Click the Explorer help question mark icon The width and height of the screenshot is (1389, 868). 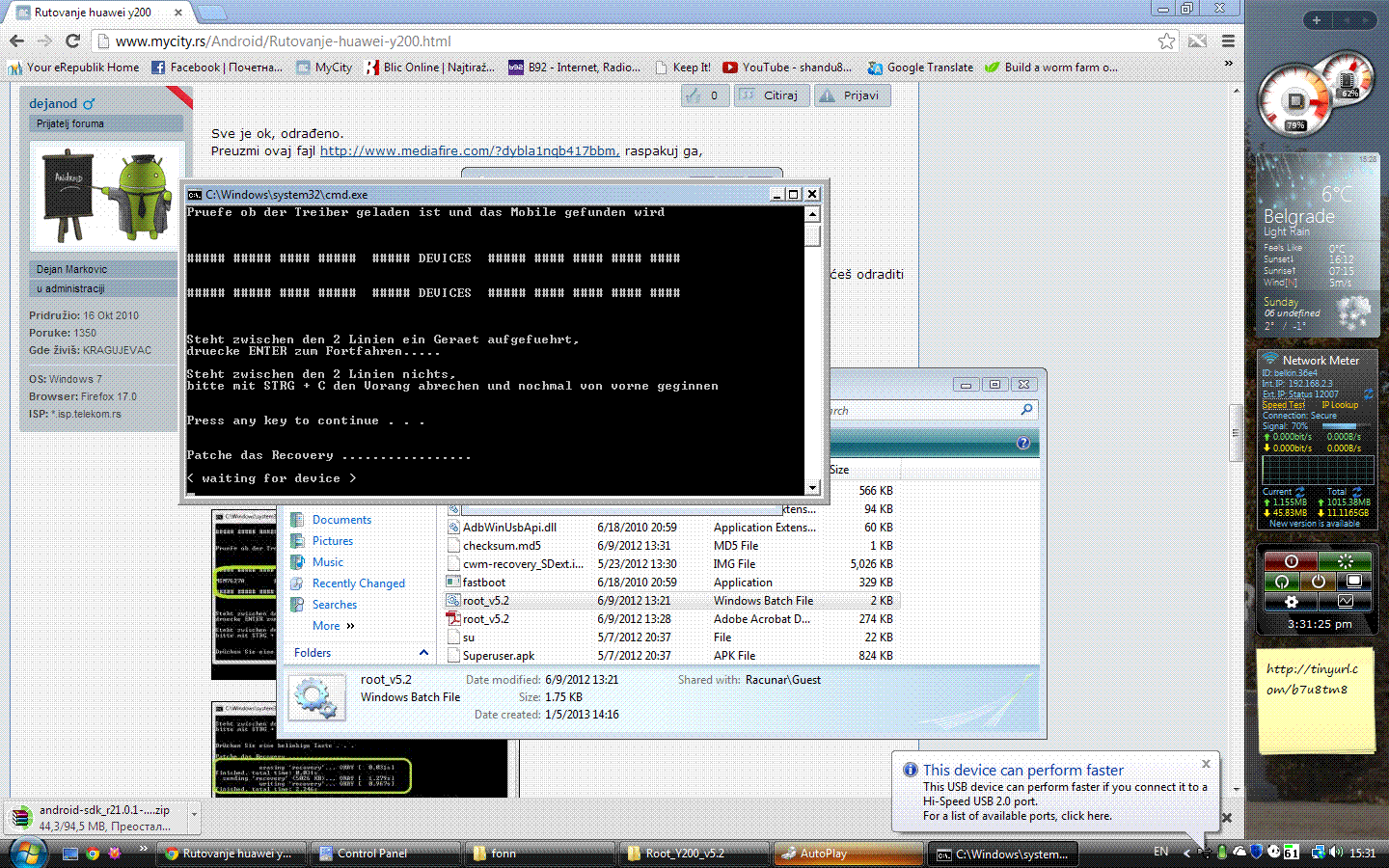[1022, 443]
